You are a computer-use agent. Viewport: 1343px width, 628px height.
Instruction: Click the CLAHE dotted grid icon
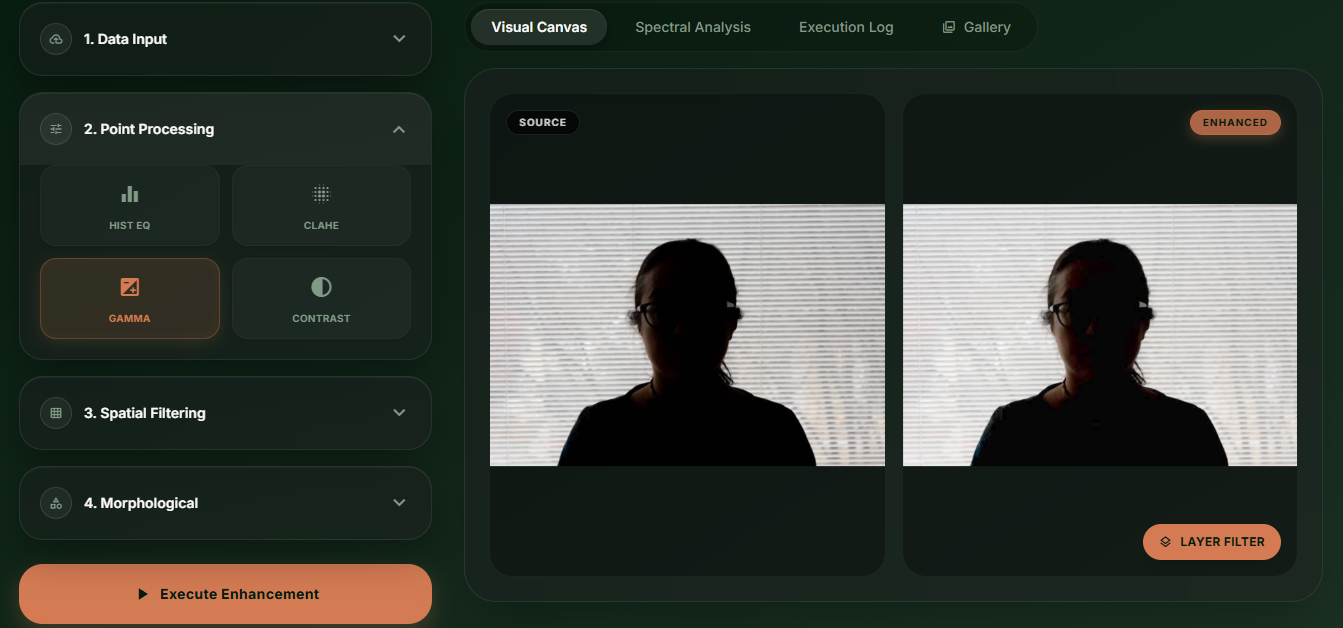[321, 194]
